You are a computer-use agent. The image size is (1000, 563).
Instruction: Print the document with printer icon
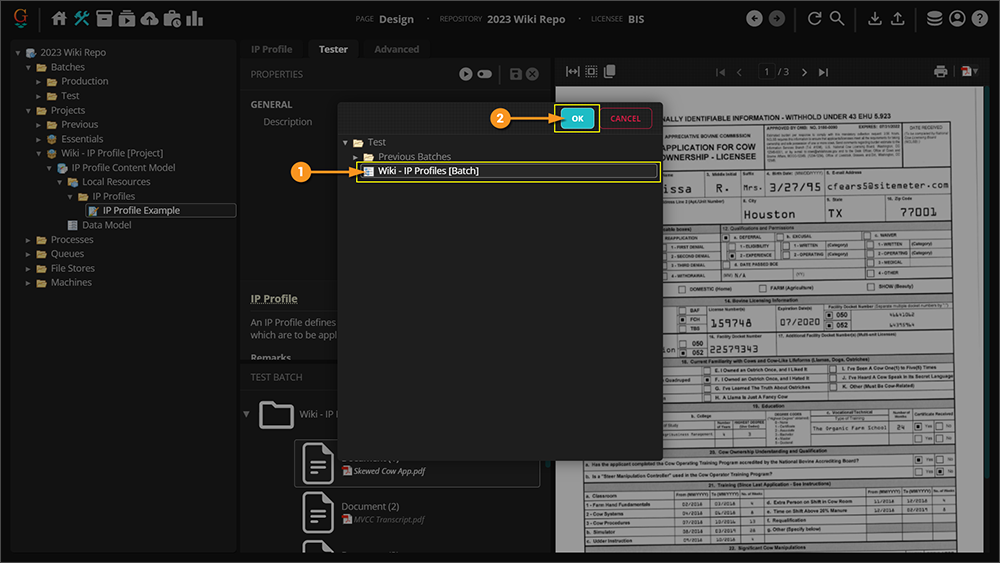tap(940, 71)
